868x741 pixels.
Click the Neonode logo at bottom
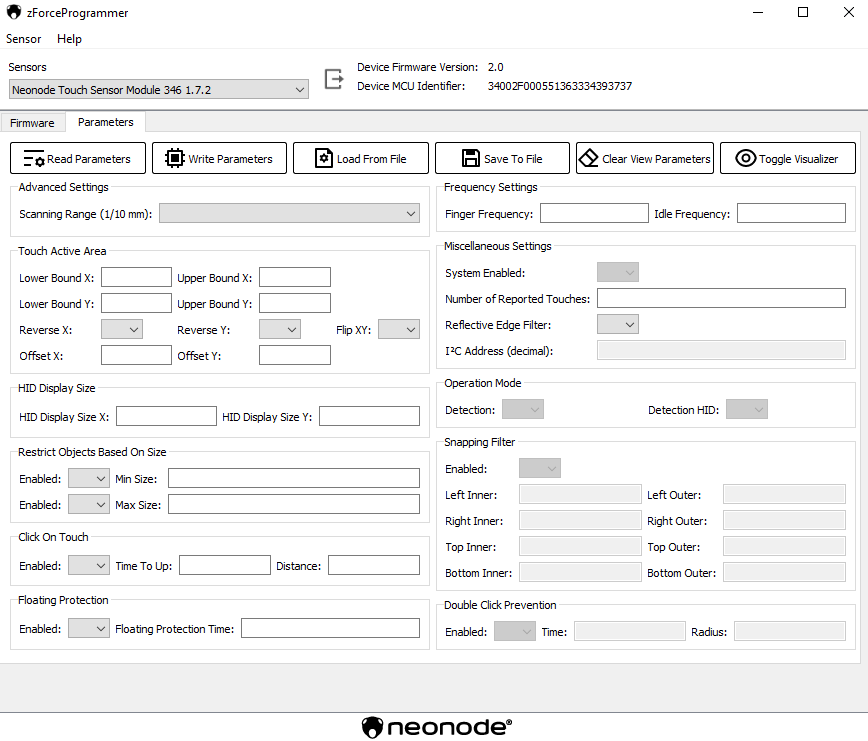[x=435, y=727]
